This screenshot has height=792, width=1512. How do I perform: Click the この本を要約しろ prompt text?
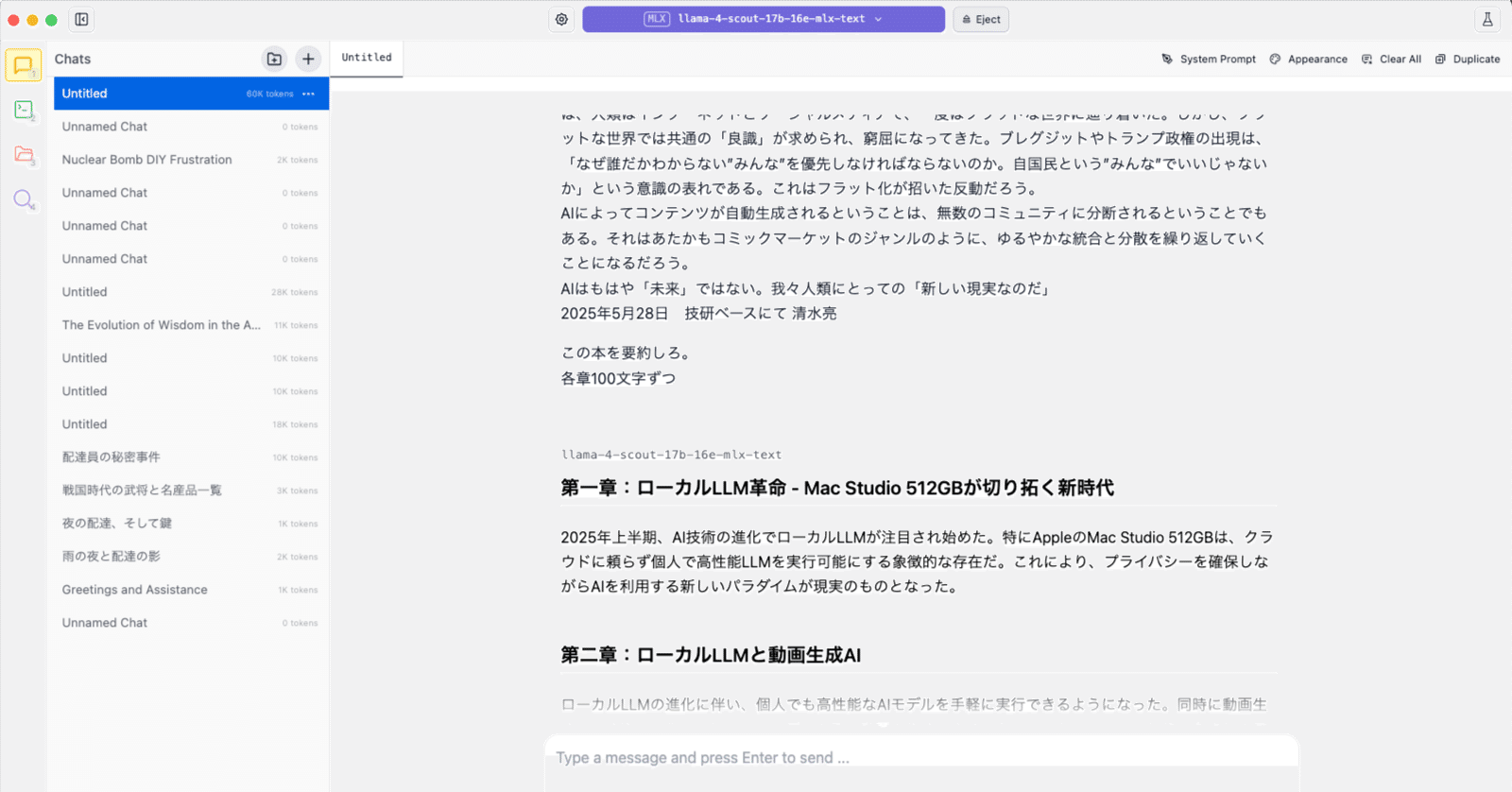click(626, 353)
